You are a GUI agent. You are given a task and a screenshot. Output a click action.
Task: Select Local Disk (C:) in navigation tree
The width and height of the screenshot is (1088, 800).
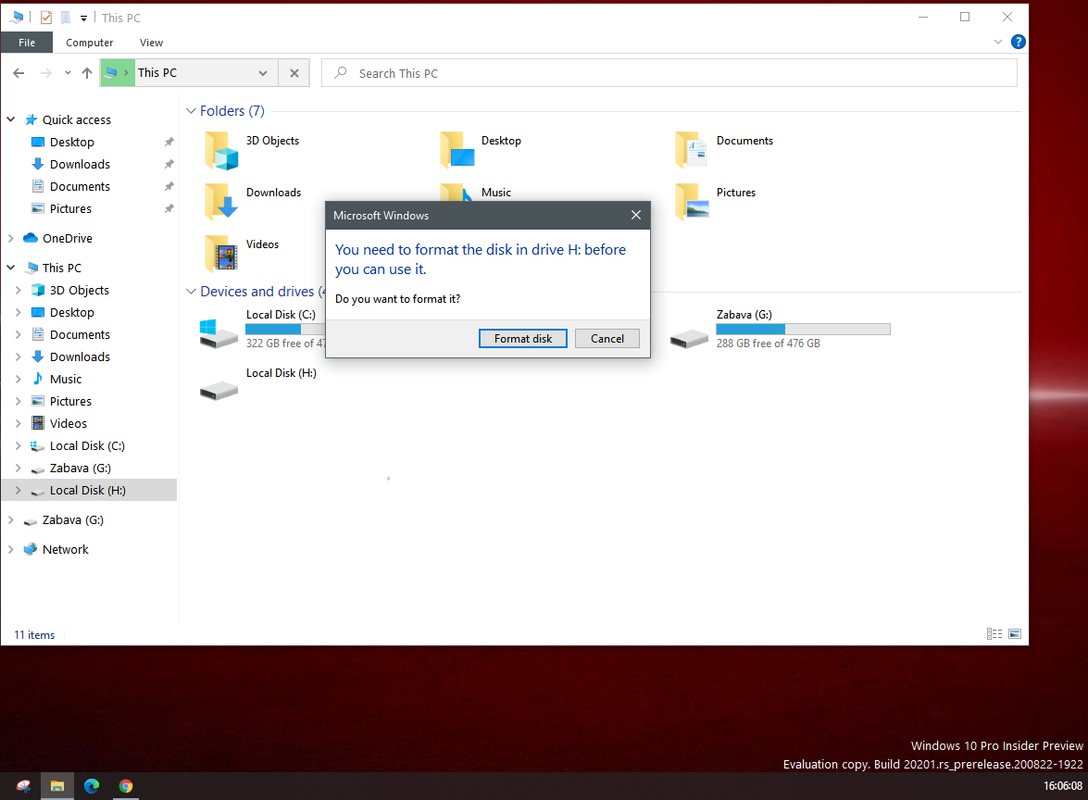(87, 445)
